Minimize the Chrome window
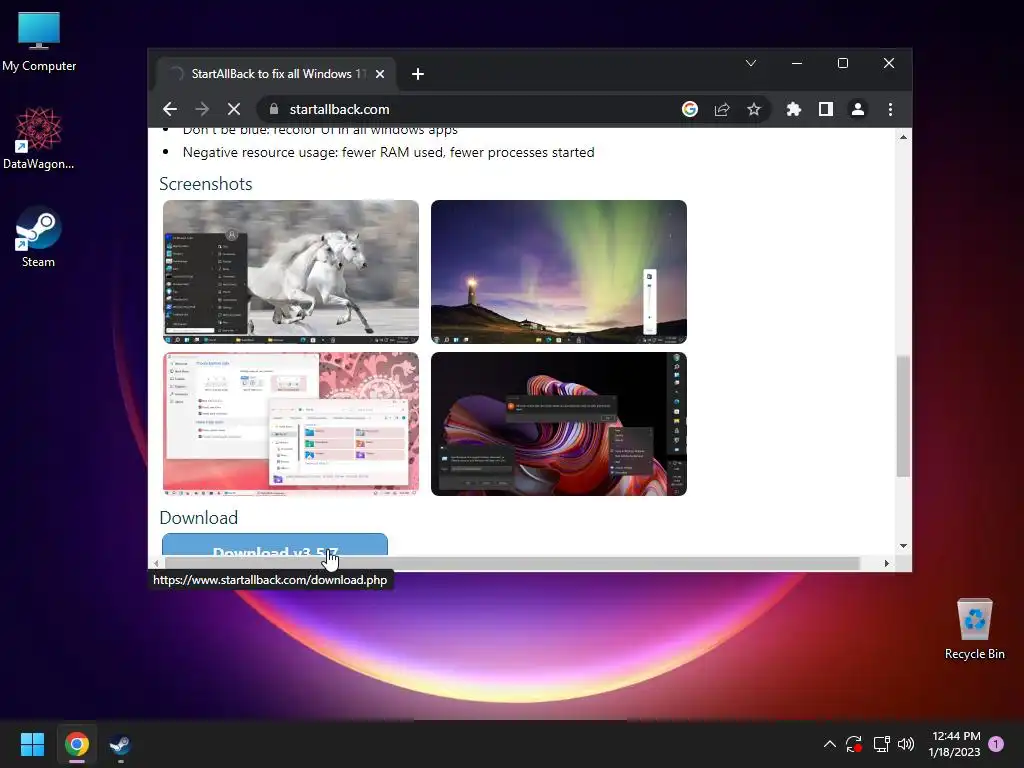The image size is (1024, 768). [x=797, y=63]
